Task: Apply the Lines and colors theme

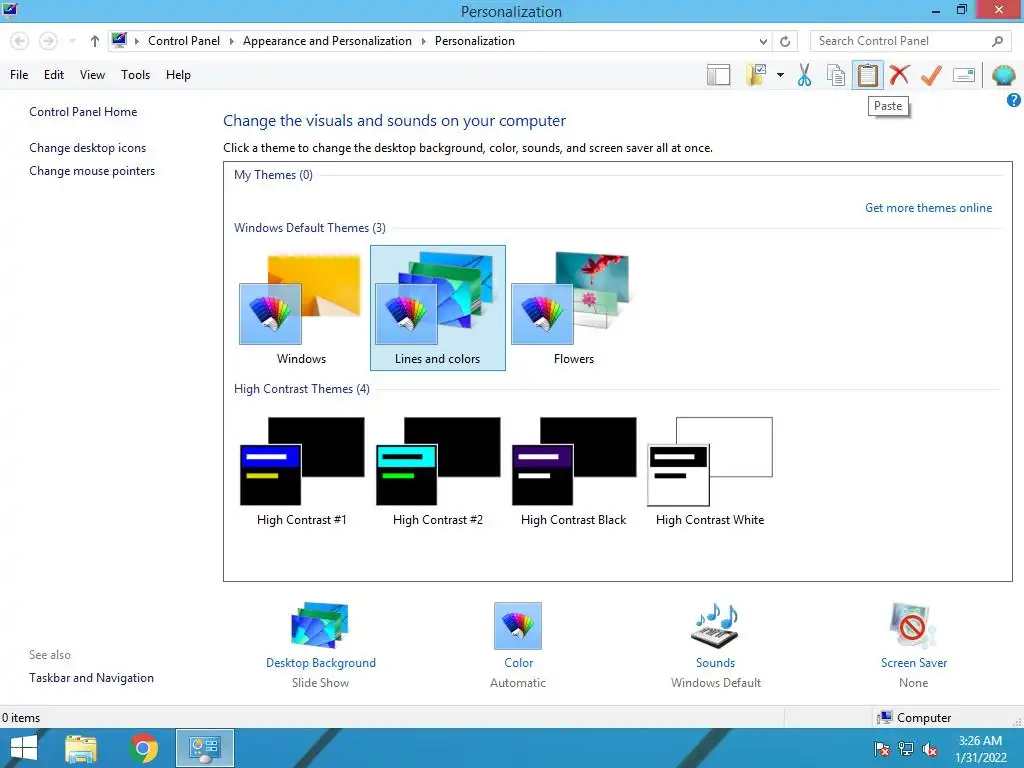Action: click(x=438, y=308)
